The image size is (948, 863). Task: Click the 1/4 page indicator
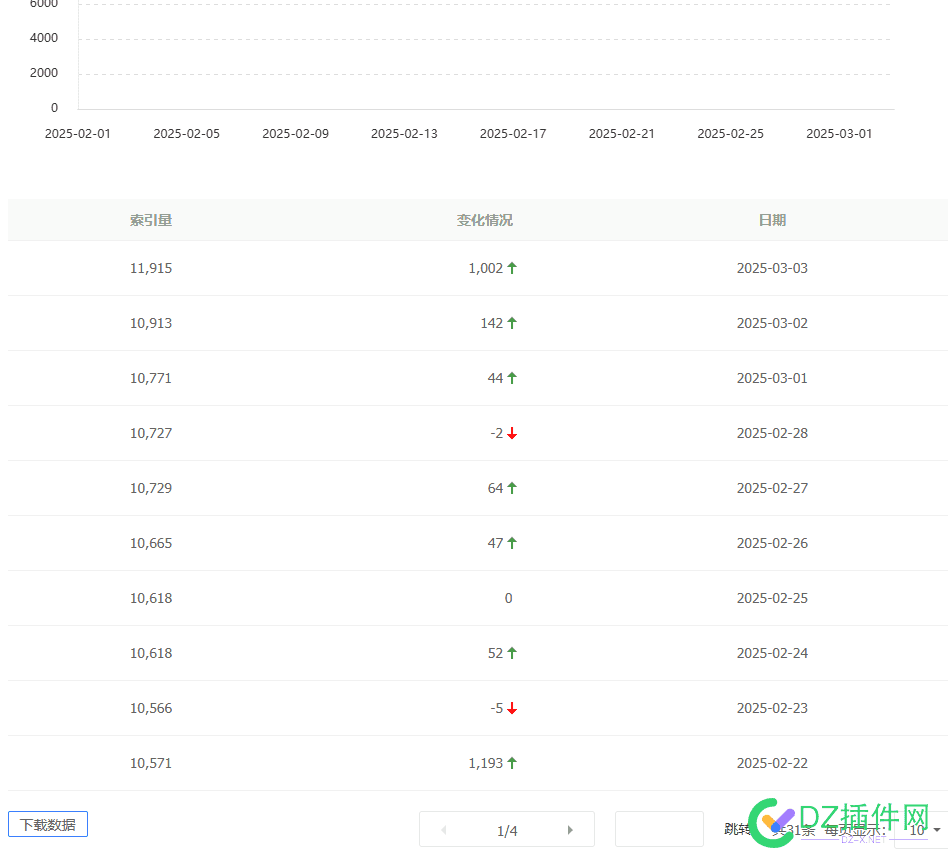tap(507, 830)
